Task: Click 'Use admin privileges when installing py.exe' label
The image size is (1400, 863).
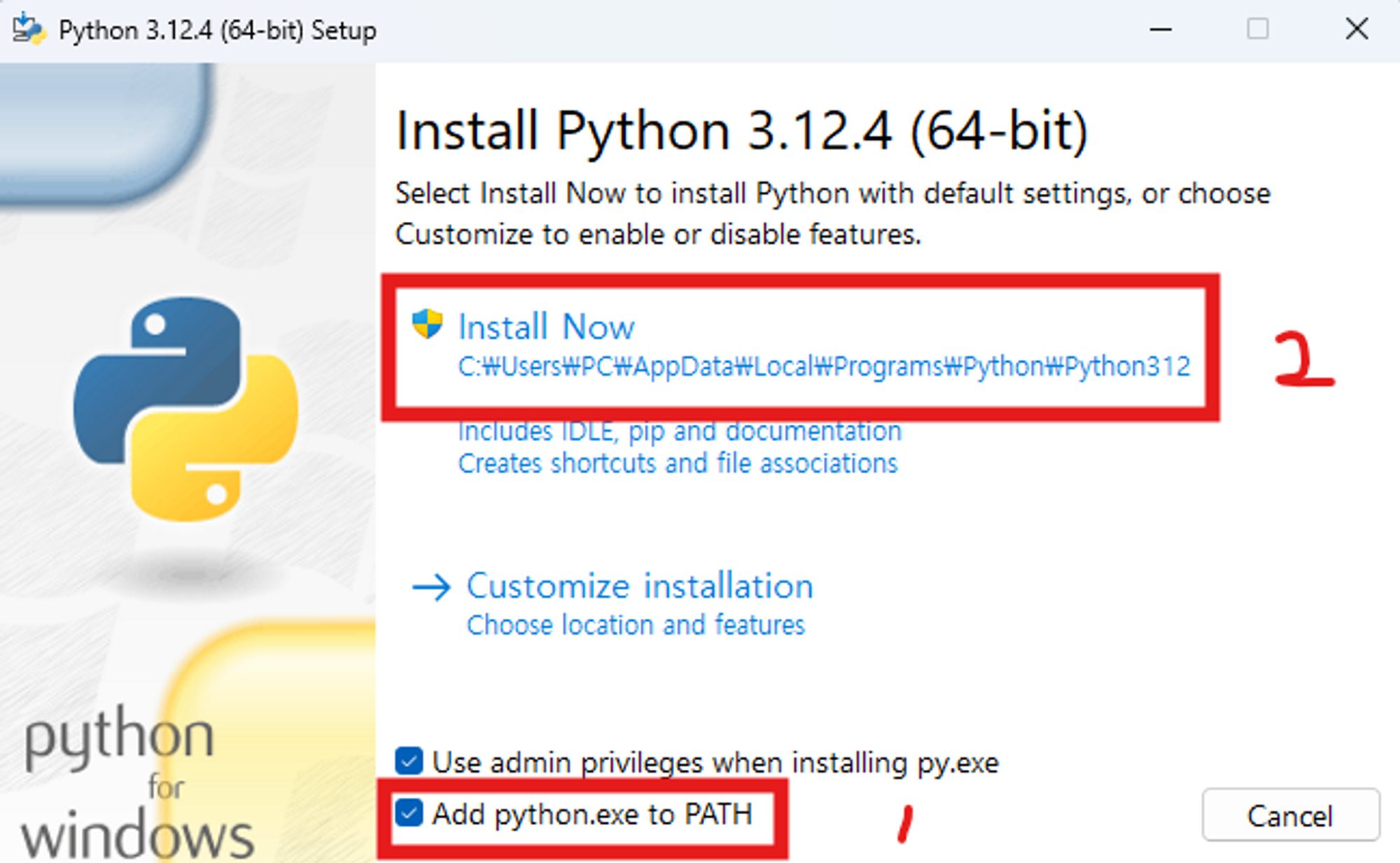Action: pos(715,762)
